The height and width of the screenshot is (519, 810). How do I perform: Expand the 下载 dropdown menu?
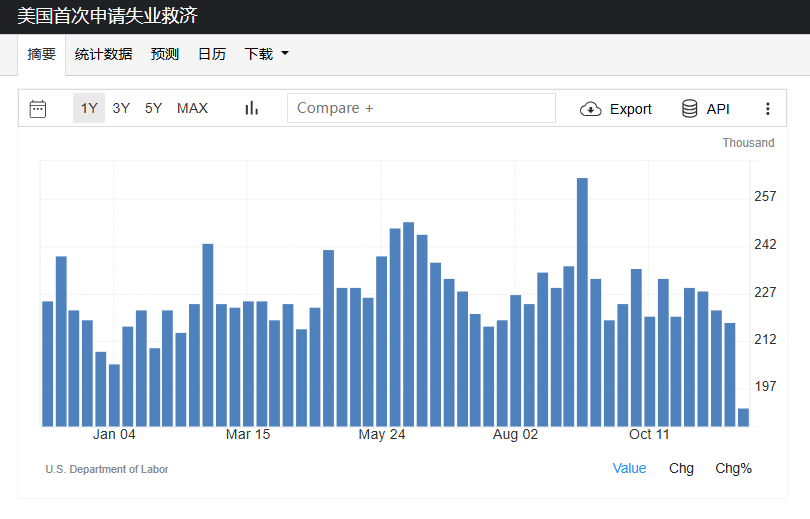(x=266, y=54)
